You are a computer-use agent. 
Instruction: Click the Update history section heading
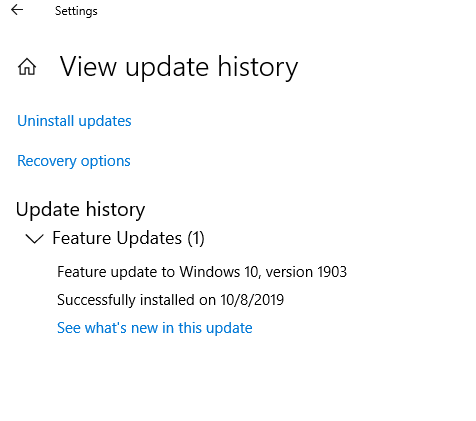pyautogui.click(x=80, y=210)
